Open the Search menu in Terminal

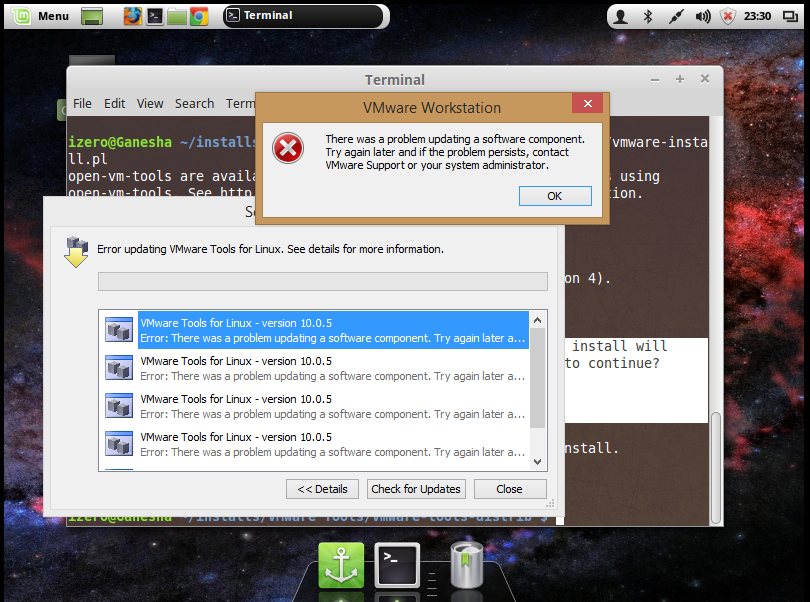194,103
